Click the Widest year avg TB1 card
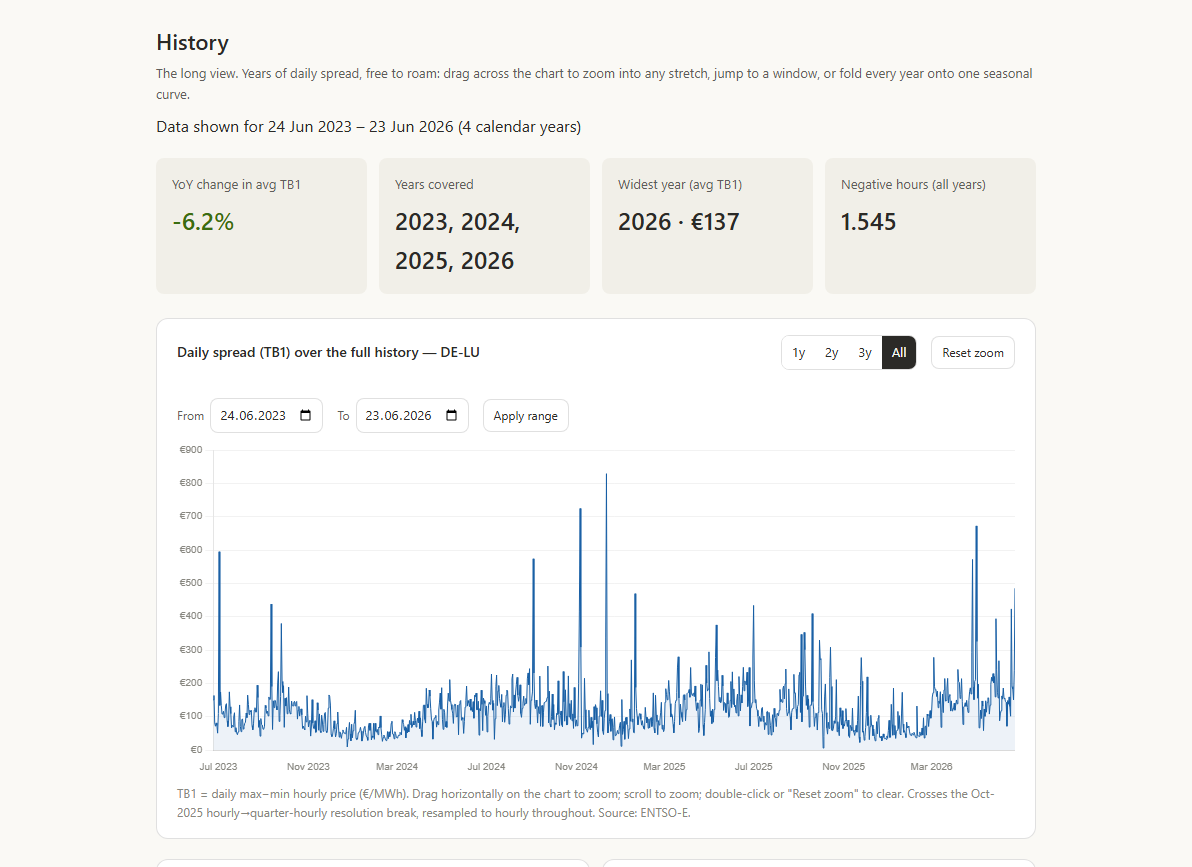The image size is (1192, 867). (707, 226)
